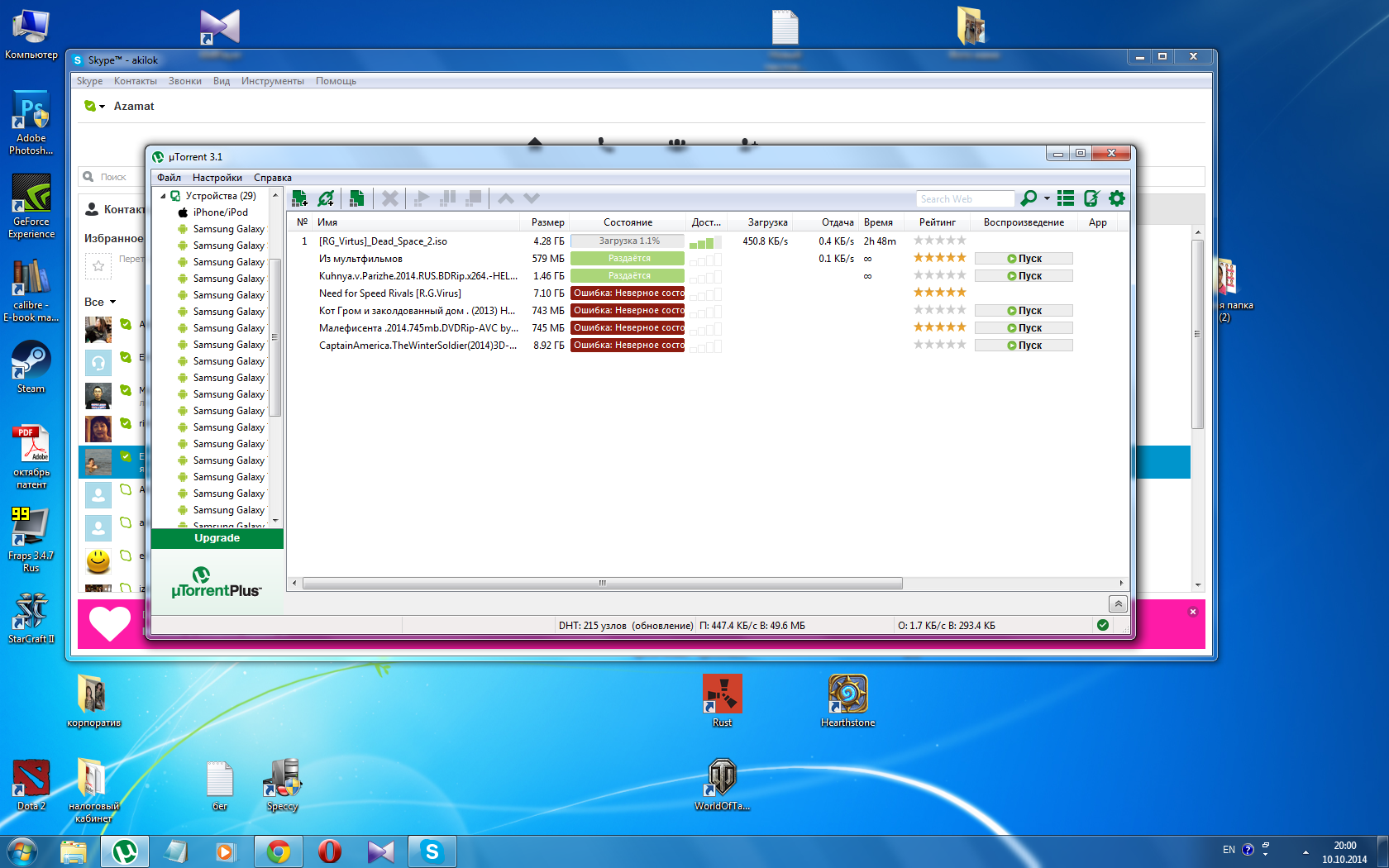The width and height of the screenshot is (1389, 868).
Task: Click the uTorrent Remote icon
Action: click(x=1091, y=198)
